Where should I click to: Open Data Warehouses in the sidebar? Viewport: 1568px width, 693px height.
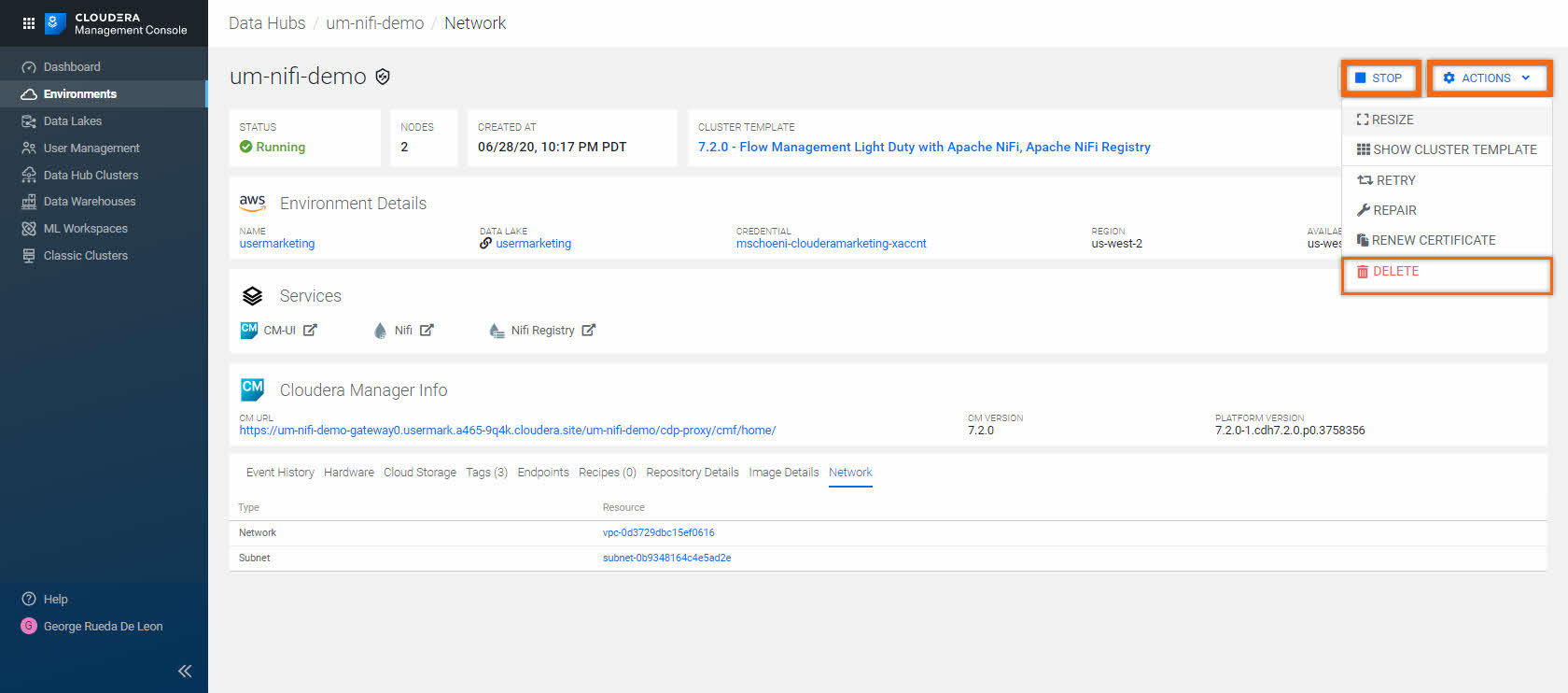pyautogui.click(x=90, y=202)
